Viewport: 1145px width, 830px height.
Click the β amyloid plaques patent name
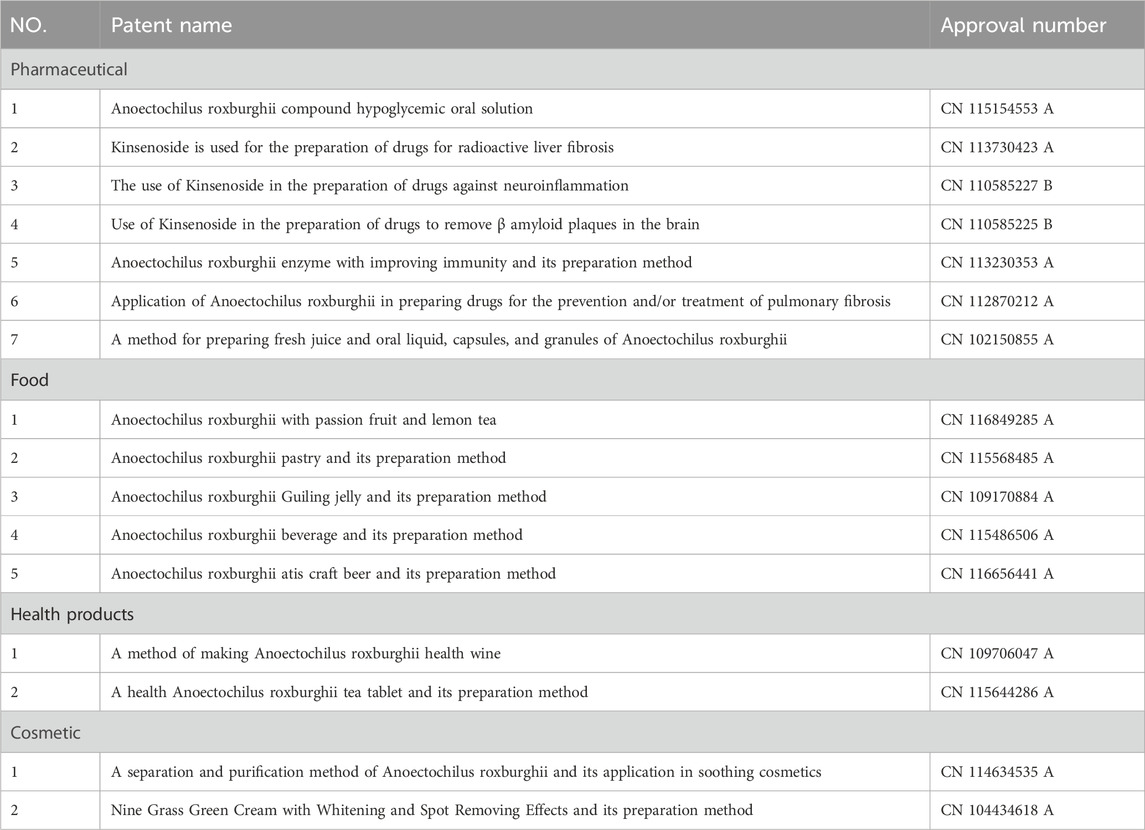coord(405,224)
